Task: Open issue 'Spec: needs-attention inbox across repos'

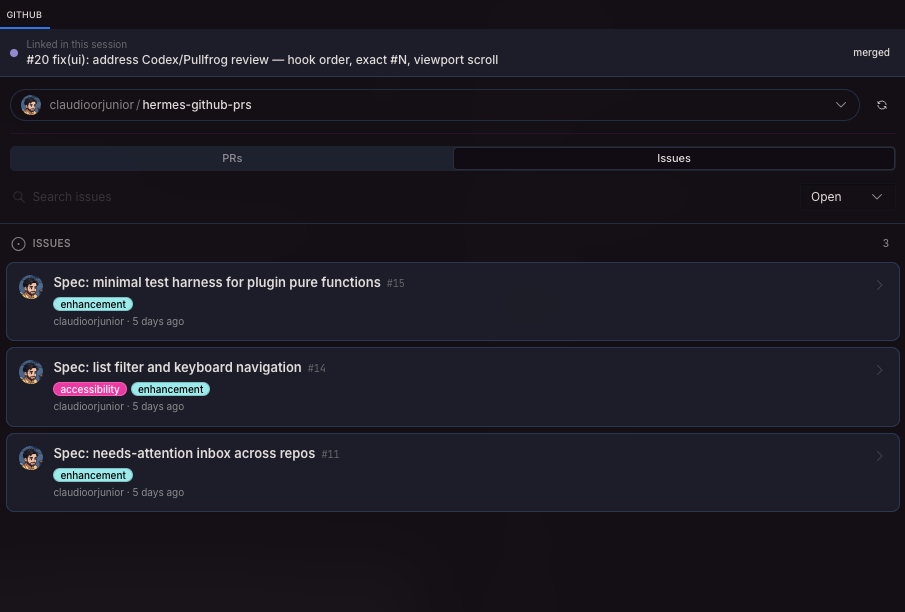Action: pos(184,453)
